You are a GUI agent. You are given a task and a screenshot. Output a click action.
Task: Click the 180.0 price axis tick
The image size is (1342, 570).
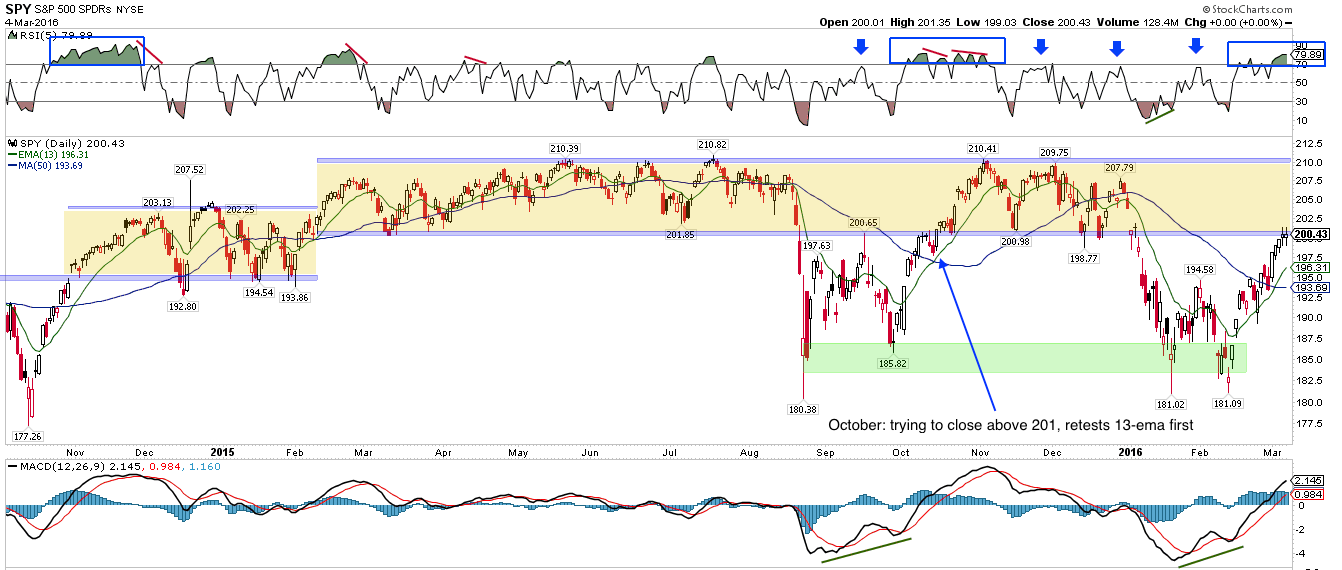[1308, 402]
